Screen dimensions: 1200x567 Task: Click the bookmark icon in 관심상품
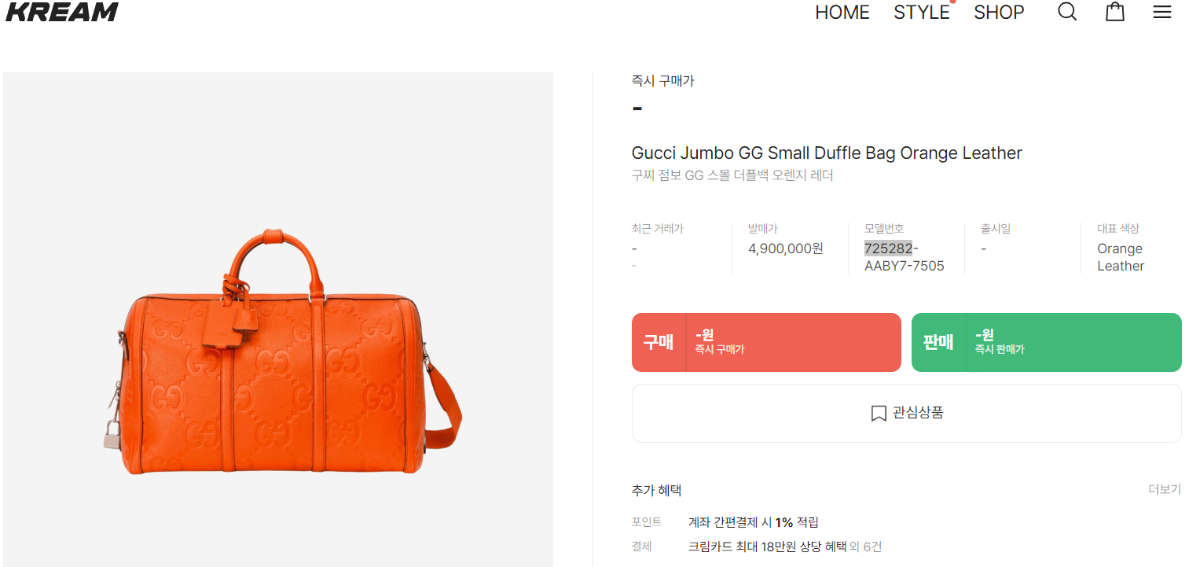pos(878,413)
